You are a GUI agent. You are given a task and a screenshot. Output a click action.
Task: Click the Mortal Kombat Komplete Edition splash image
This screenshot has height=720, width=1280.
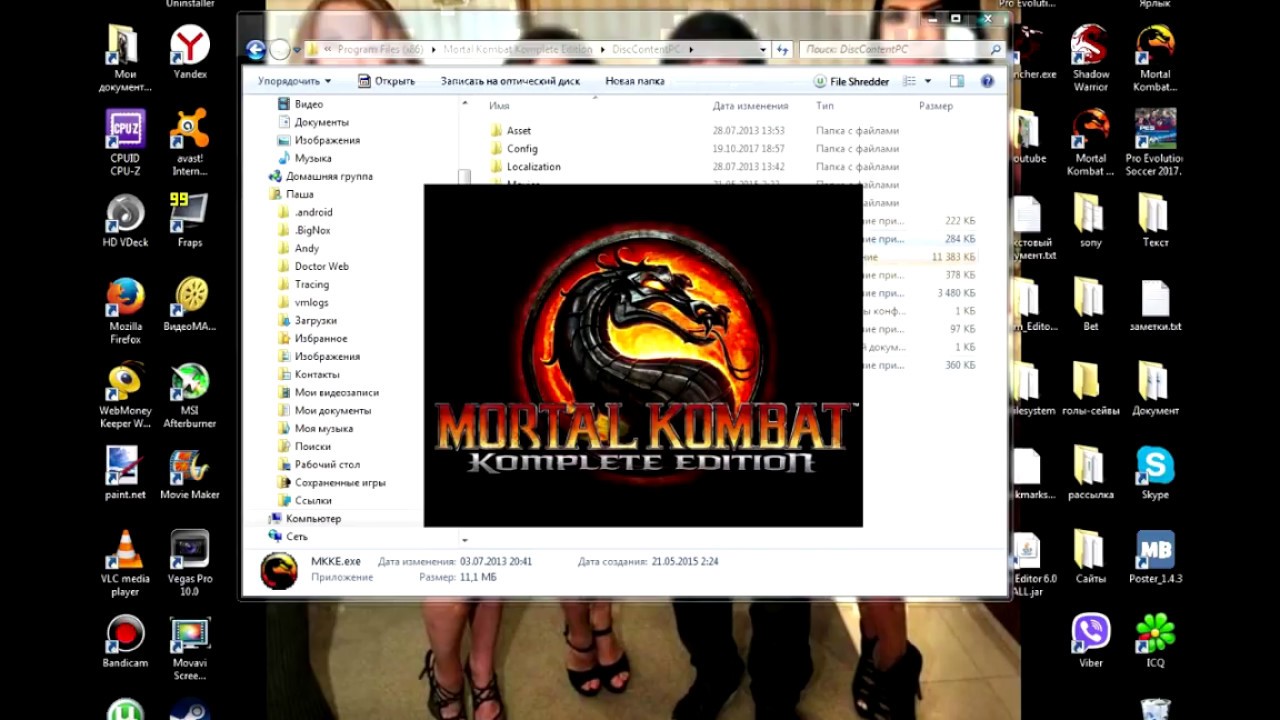point(643,355)
